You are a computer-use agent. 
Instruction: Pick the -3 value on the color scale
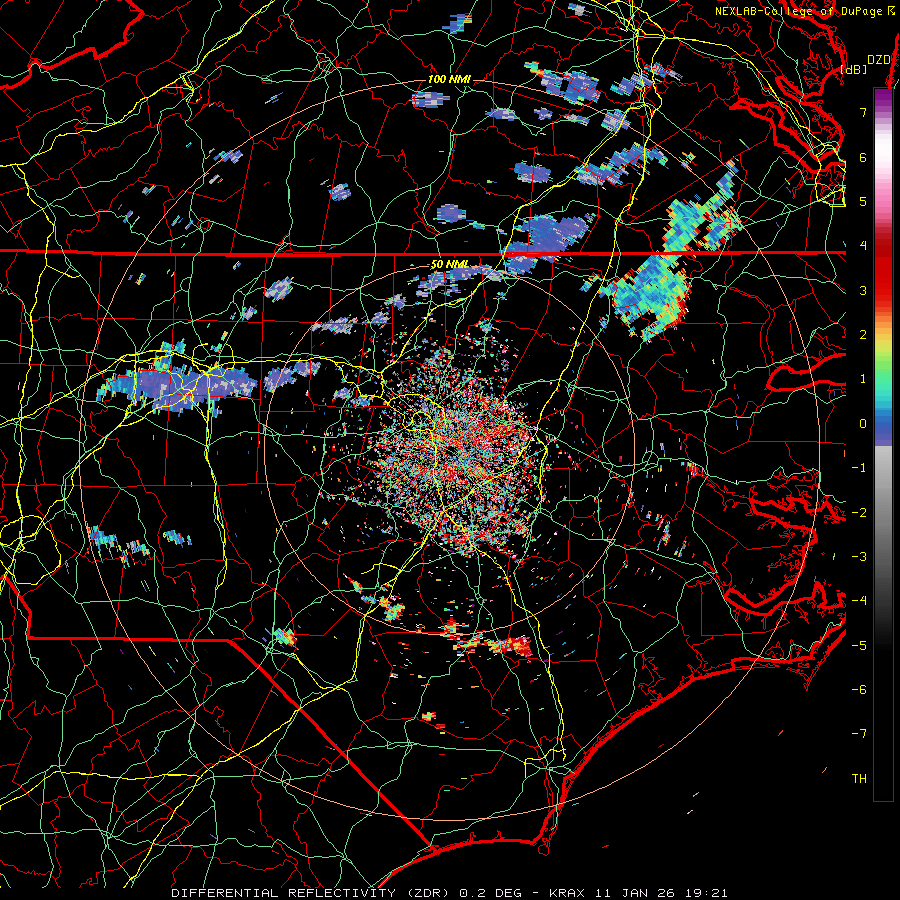[x=859, y=557]
